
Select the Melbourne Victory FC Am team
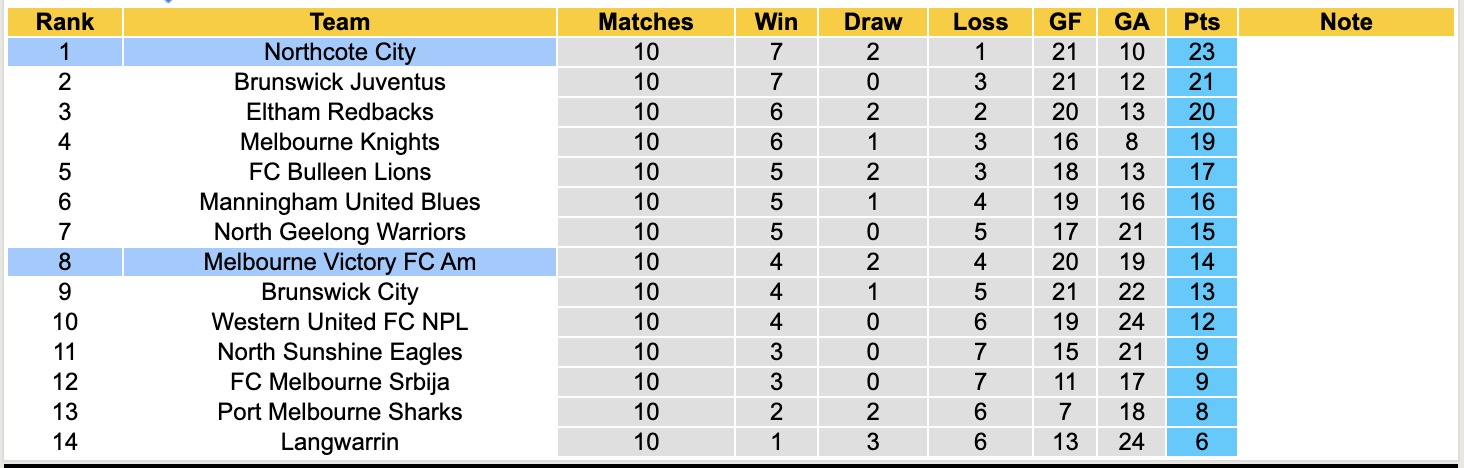(340, 262)
